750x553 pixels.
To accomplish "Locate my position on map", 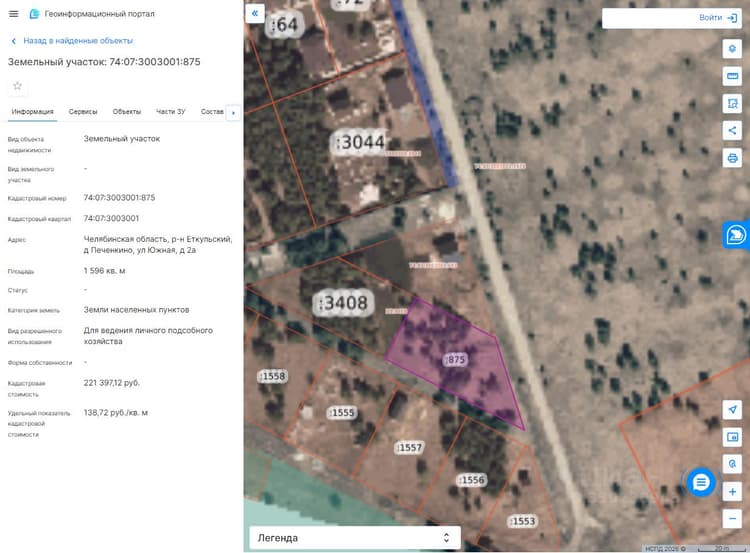I will click(x=732, y=409).
